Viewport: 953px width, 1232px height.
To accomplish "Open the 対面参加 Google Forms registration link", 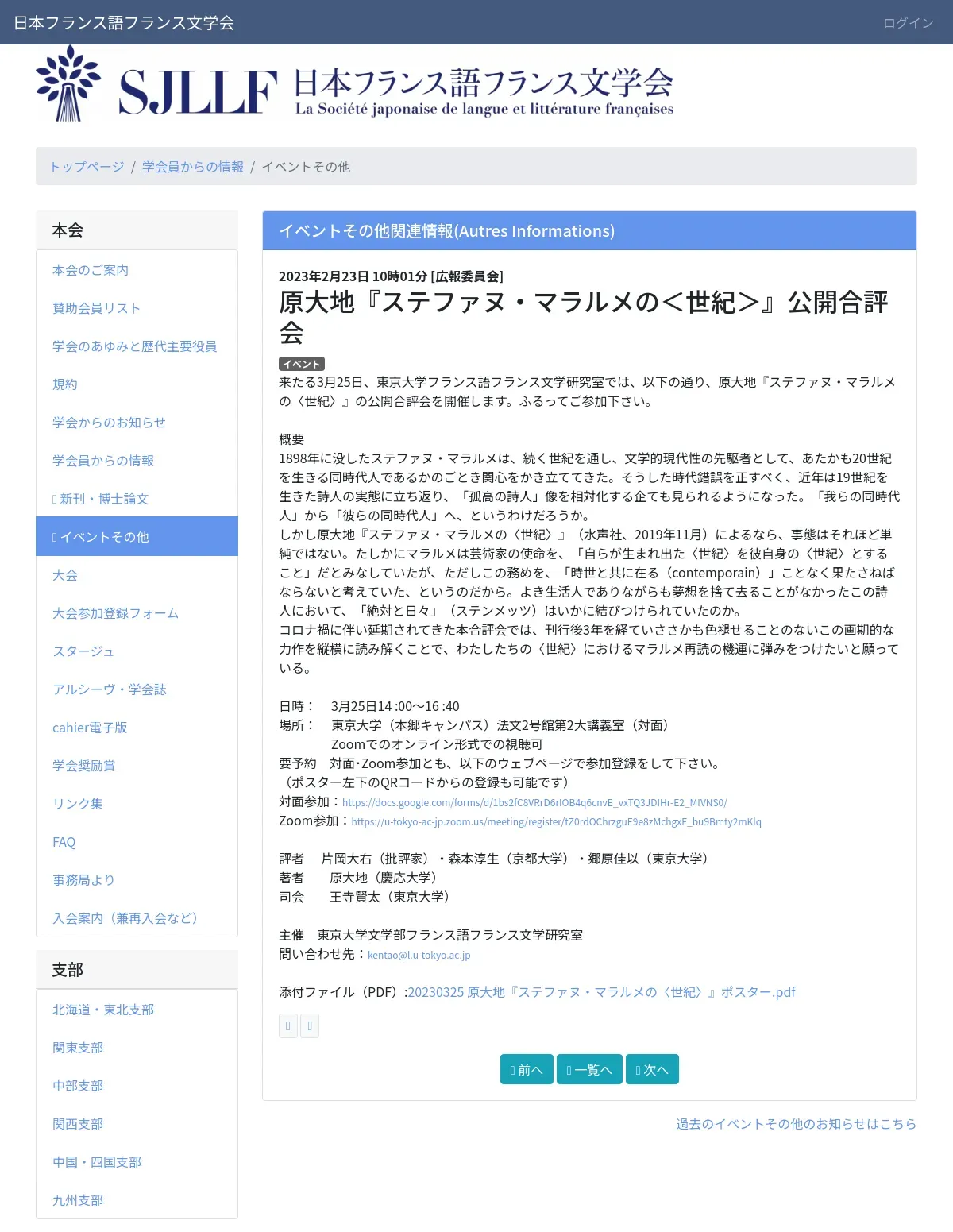I will click(x=534, y=802).
